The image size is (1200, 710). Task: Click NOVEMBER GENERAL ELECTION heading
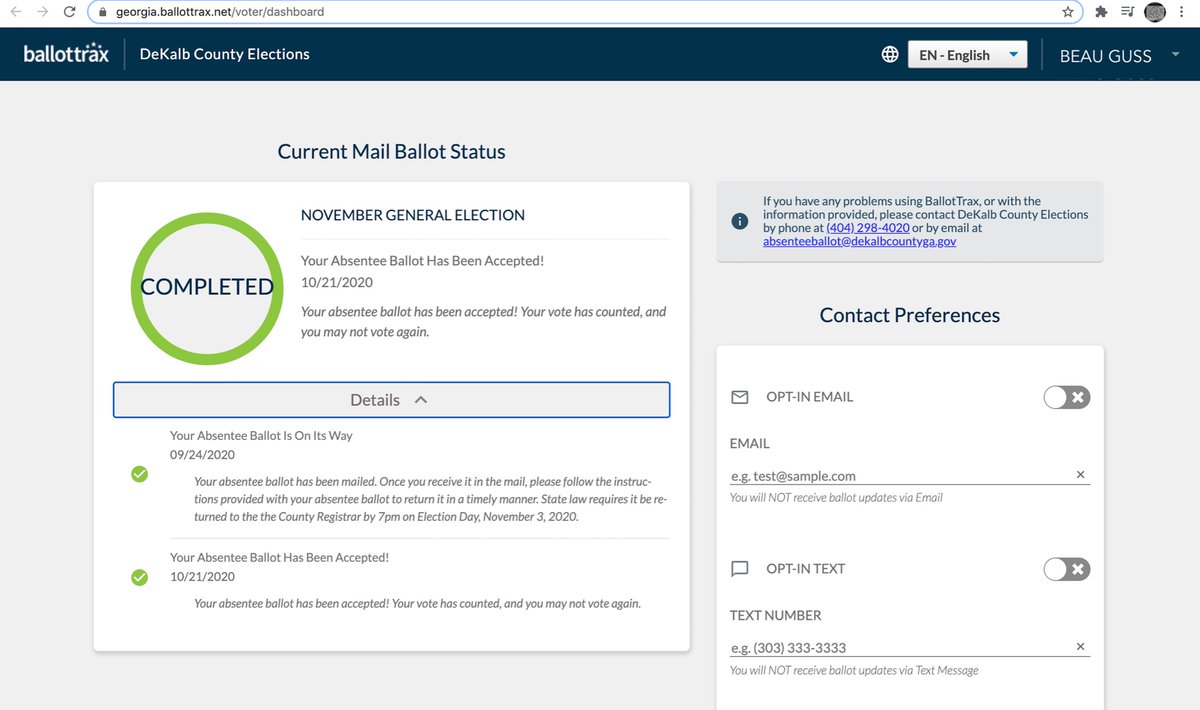pos(413,215)
